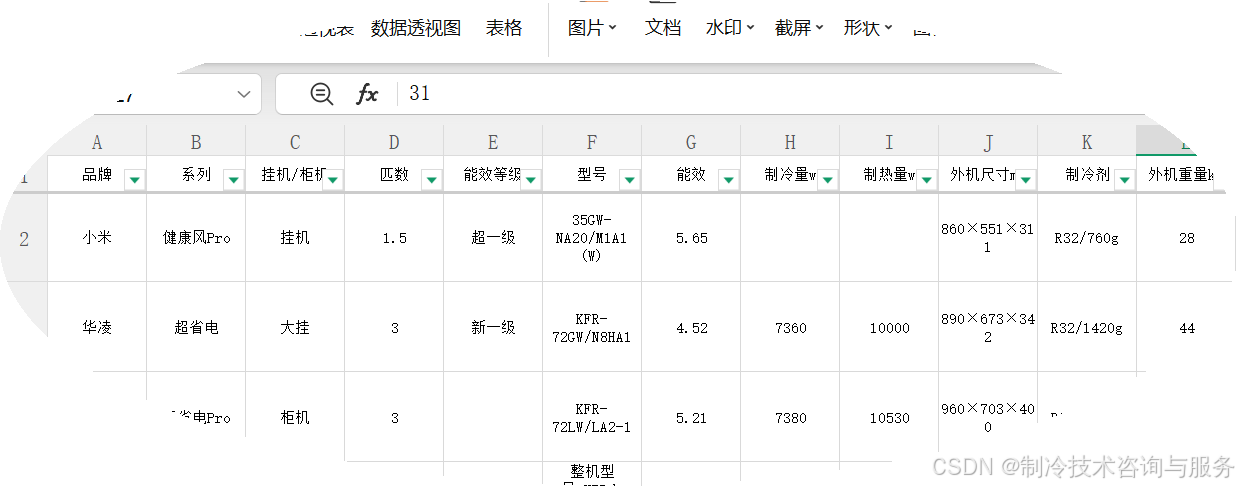1239x486 pixels.
Task: Select model cell KFR-72LW/LA2-1
Action: 592,417
